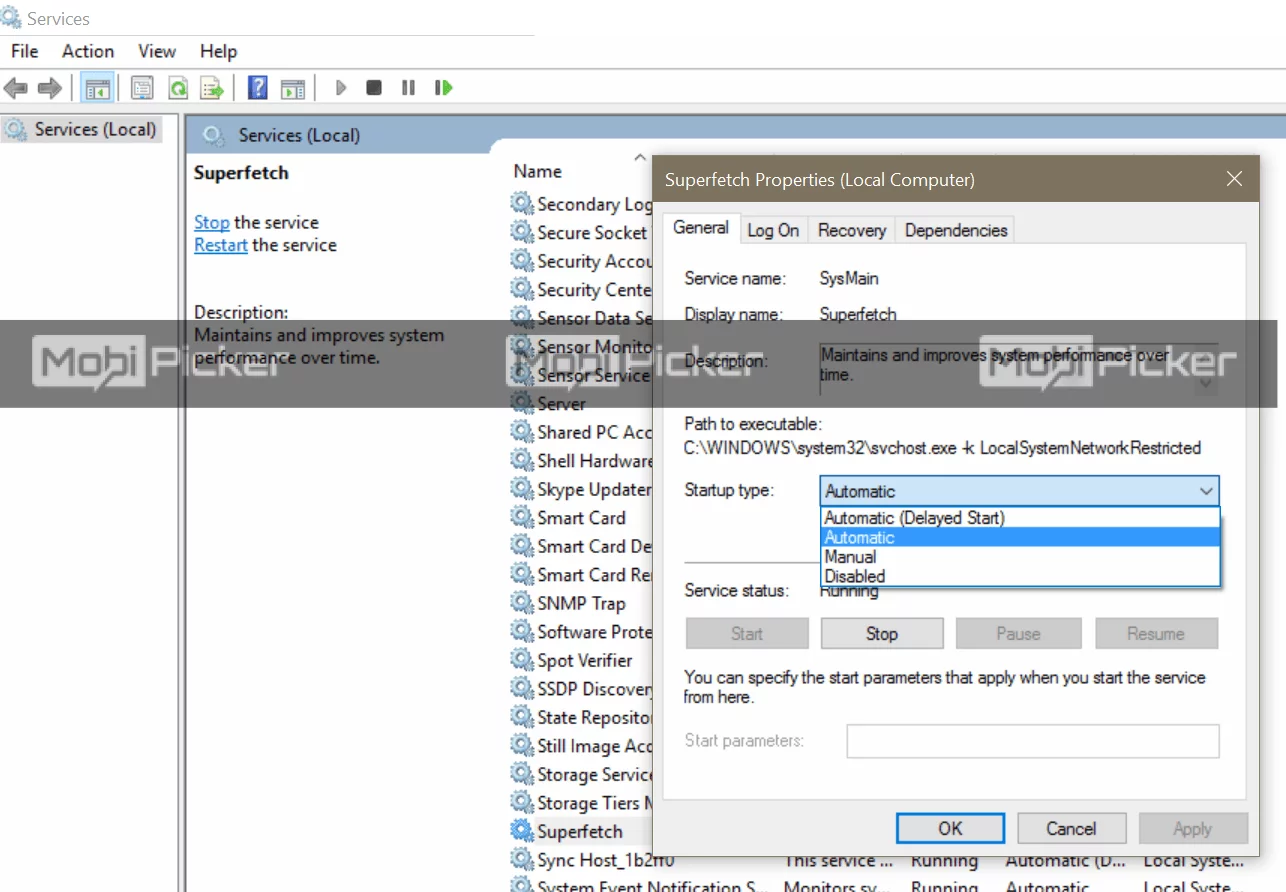Switch to the Dependencies tab

(956, 230)
